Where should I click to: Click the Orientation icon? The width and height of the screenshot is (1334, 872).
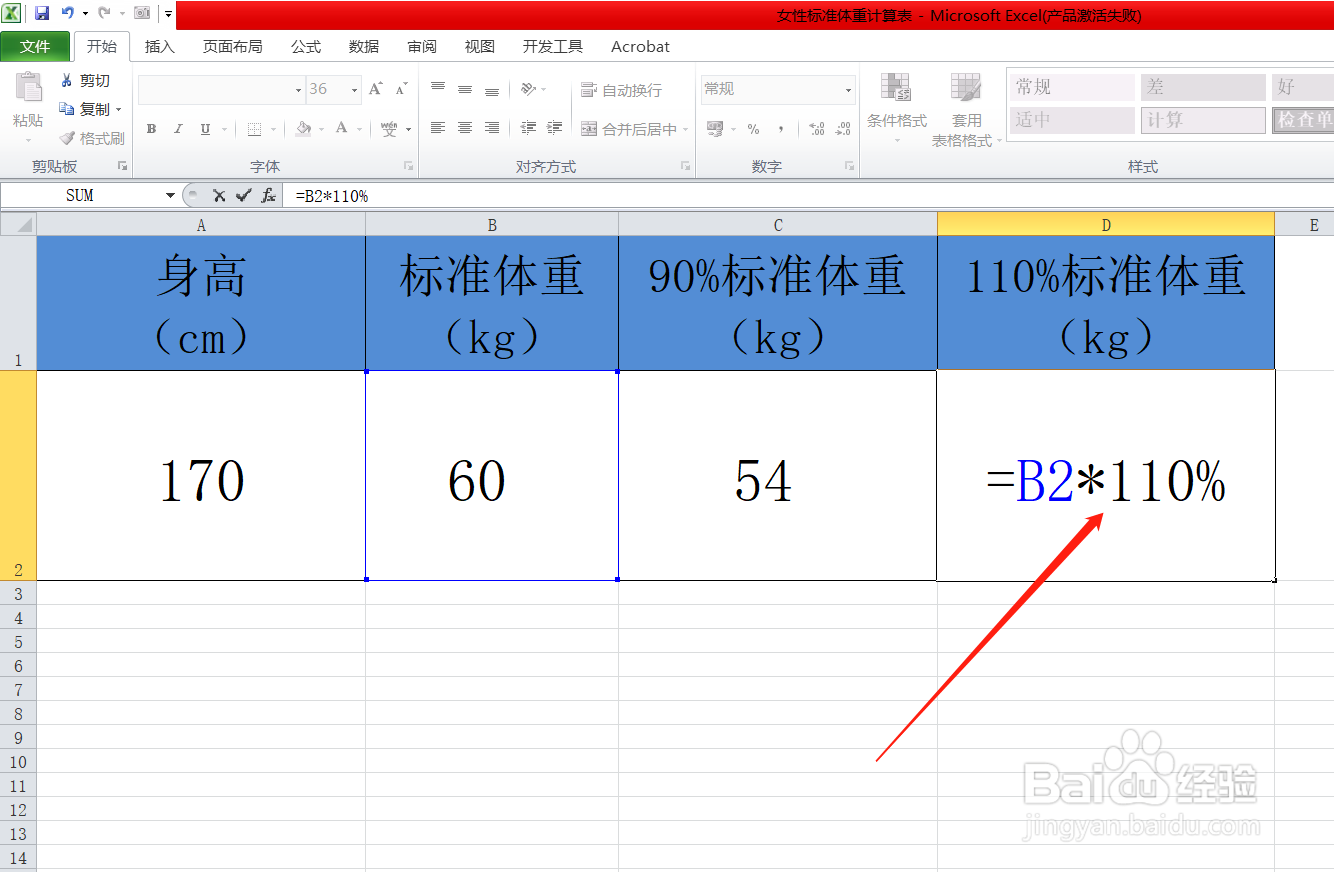528,89
